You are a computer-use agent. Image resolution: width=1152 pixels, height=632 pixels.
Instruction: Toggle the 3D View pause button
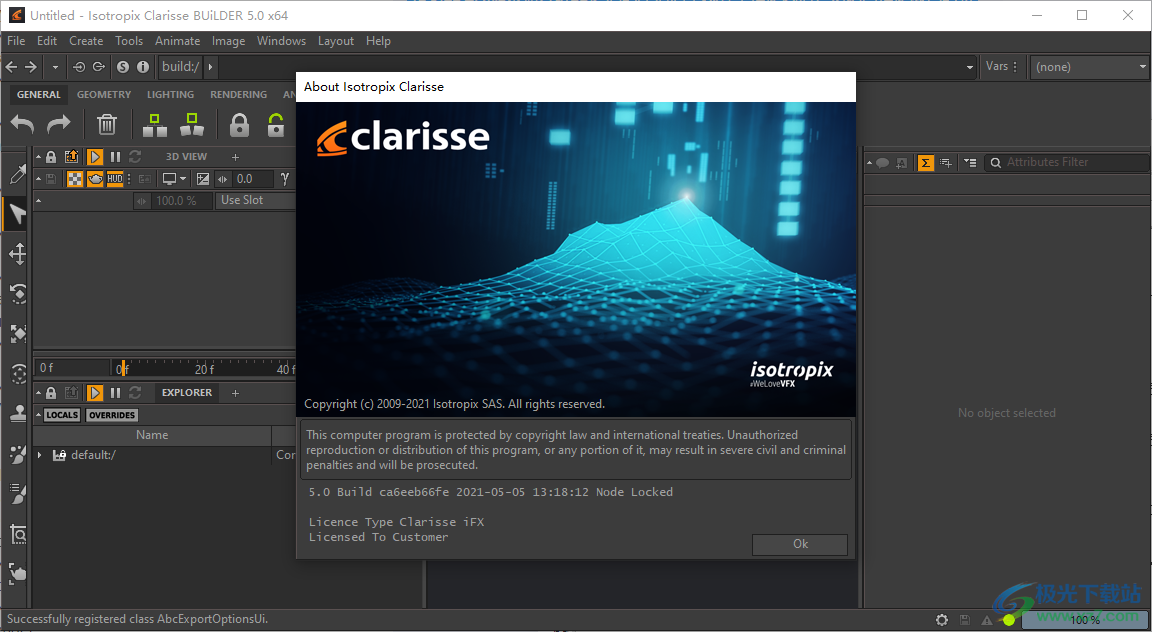click(115, 157)
